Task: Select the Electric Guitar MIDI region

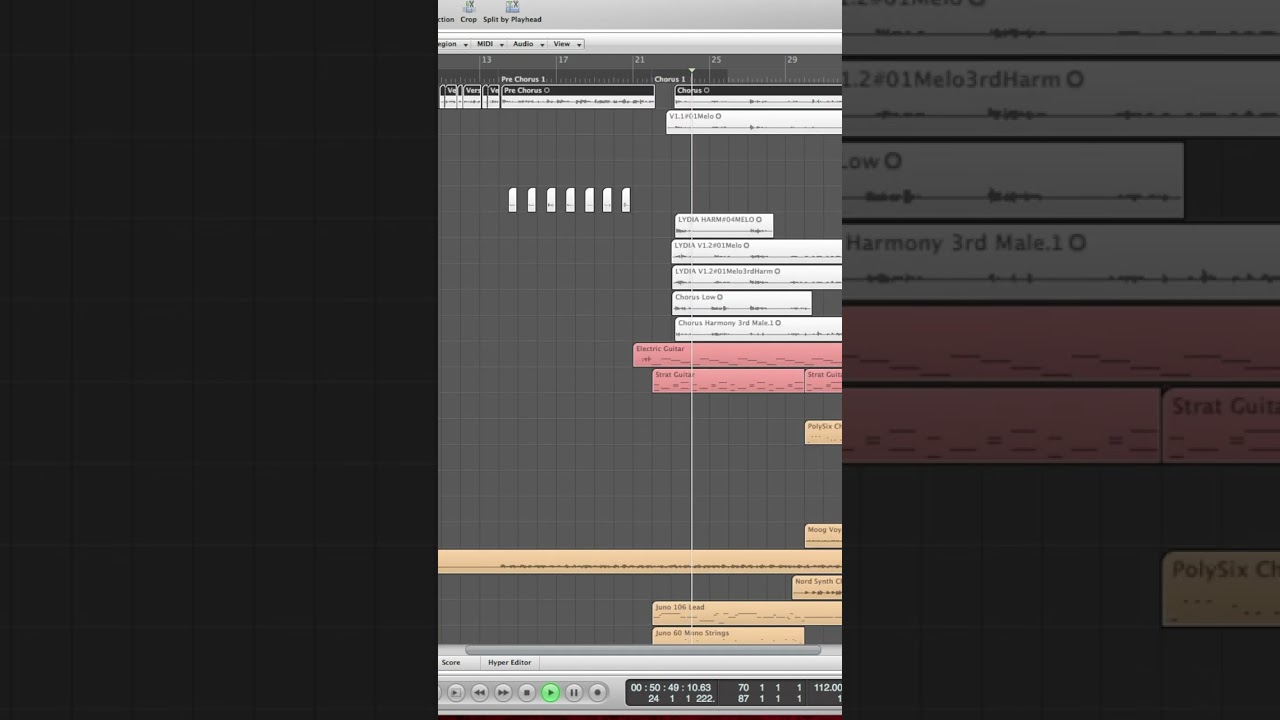Action: 737,354
